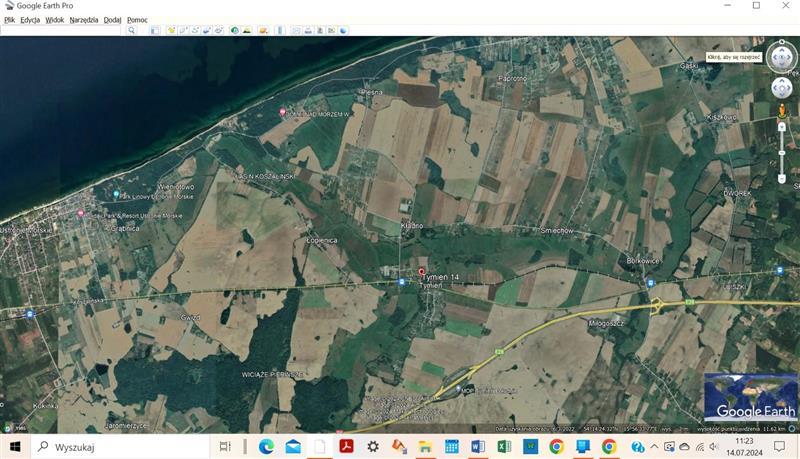Click in the search input field
The width and height of the screenshot is (800, 459).
62,31
